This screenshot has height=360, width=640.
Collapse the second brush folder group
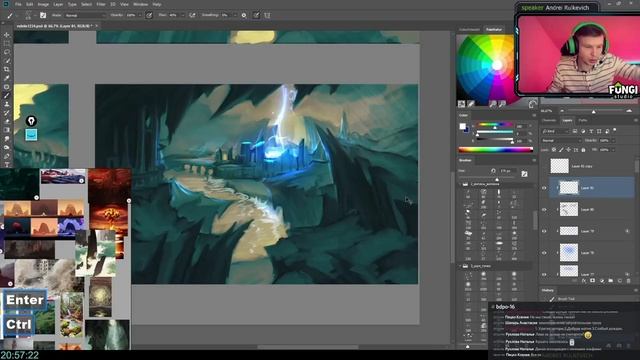[460, 266]
